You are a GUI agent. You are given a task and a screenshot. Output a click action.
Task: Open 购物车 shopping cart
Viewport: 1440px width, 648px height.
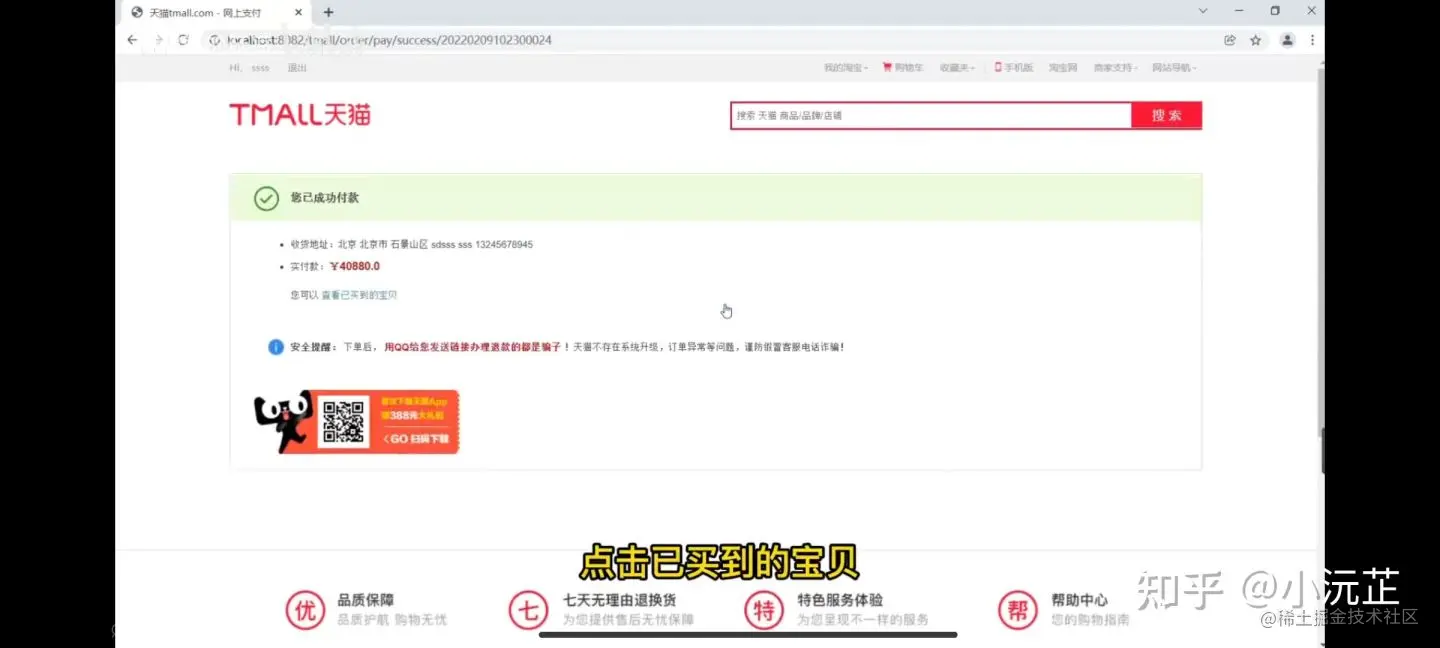pyautogui.click(x=909, y=68)
